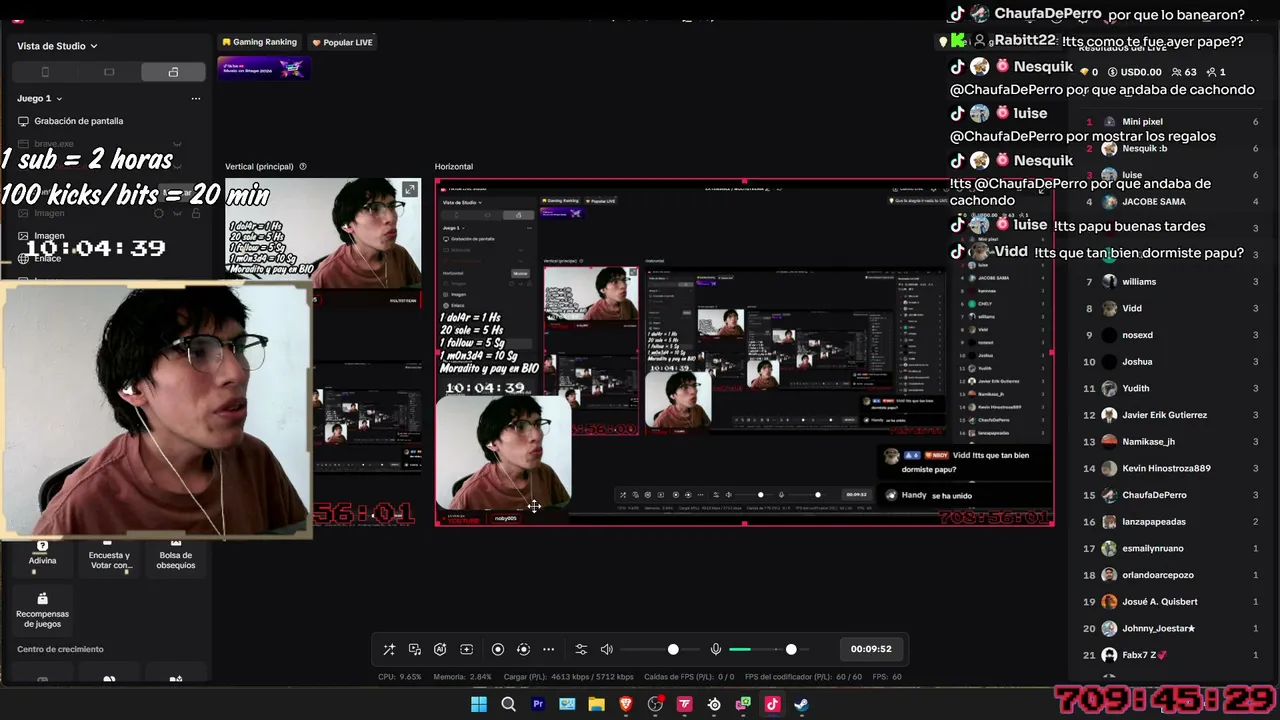
Task: Open the toolbar three-dots more menu
Action: click(548, 649)
